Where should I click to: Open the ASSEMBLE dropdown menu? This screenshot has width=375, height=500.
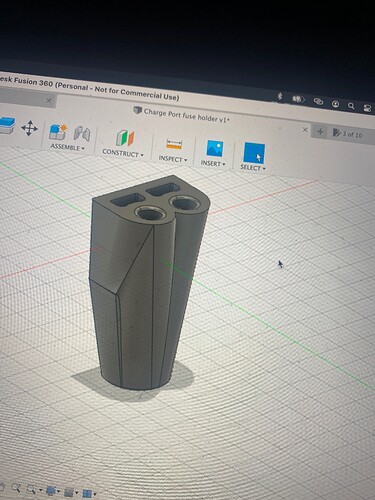[x=67, y=147]
